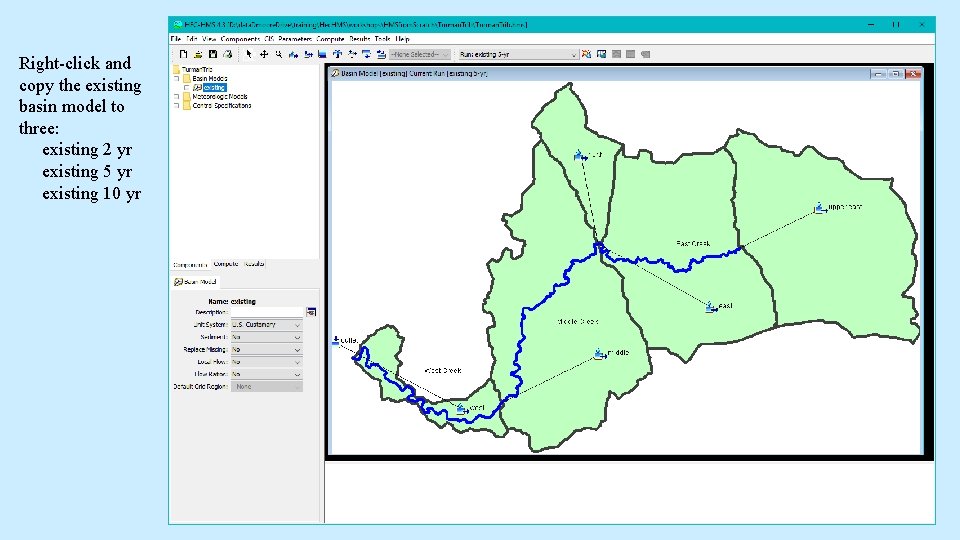Viewport: 960px width, 540px height.
Task: Open the description editor button
Action: (x=311, y=312)
